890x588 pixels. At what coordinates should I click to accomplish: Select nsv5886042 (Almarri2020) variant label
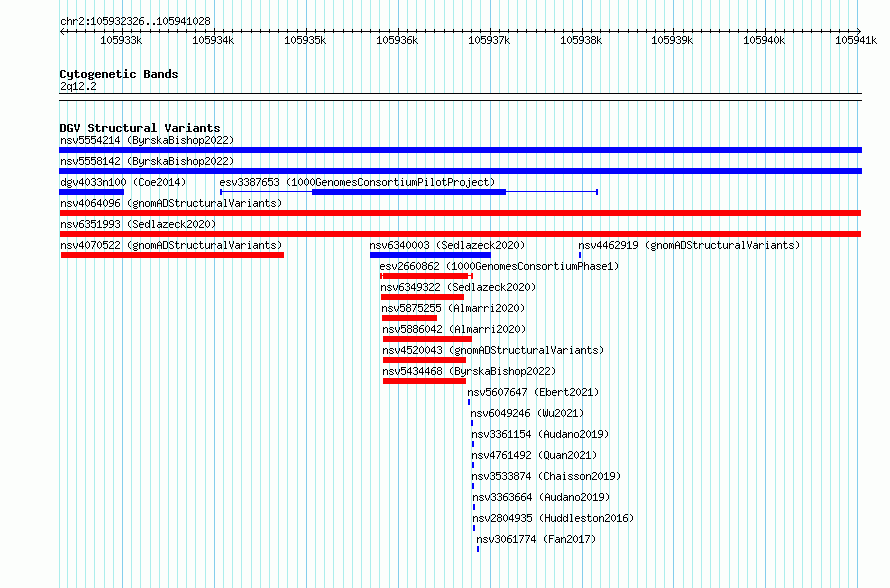pos(454,329)
